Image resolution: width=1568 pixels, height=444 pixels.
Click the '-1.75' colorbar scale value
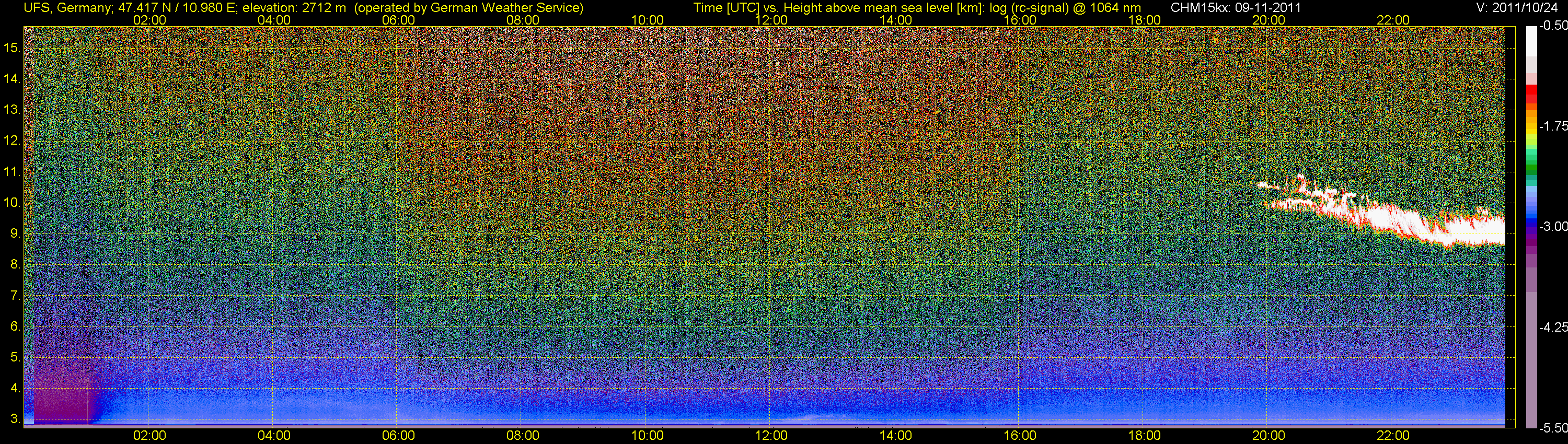pyautogui.click(x=1553, y=126)
